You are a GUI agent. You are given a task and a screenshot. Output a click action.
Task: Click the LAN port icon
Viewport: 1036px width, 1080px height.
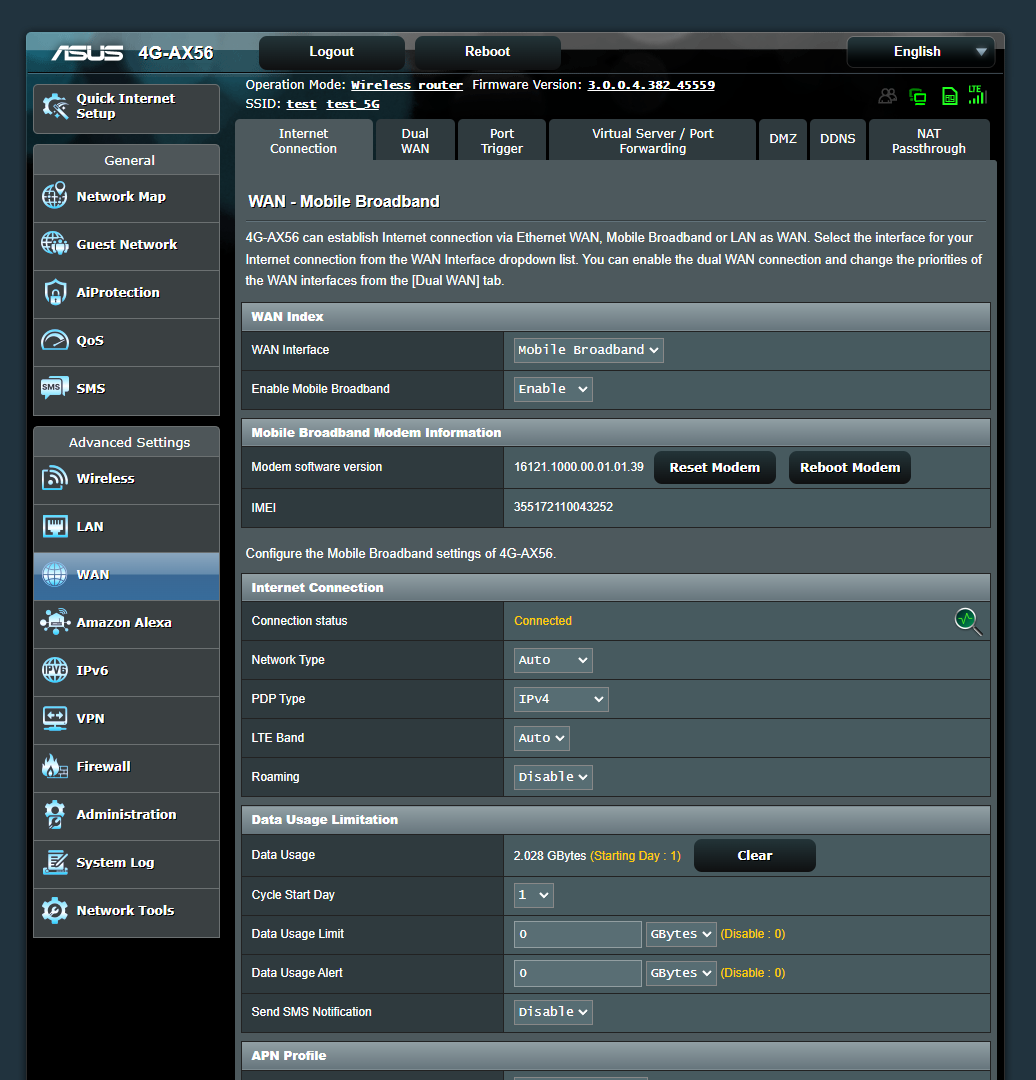click(x=54, y=526)
